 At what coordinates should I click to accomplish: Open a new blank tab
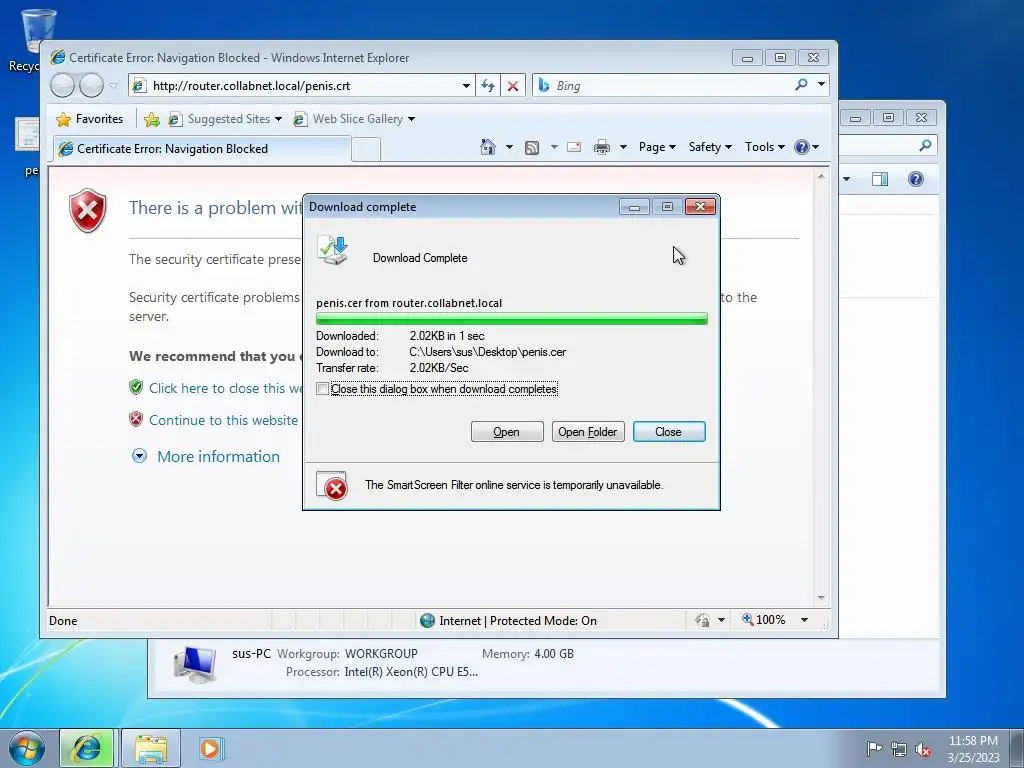[x=366, y=150]
